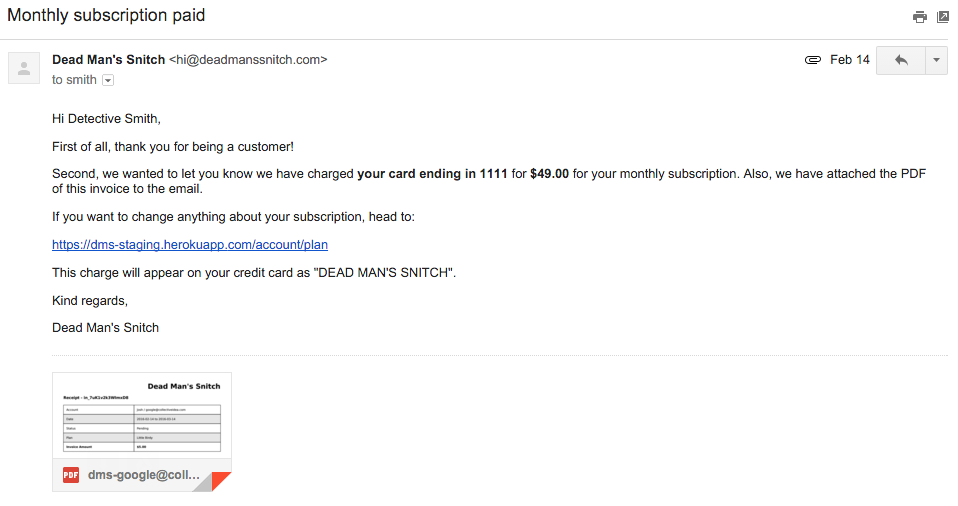Screen dimensions: 958x506
Task: Click the bold $49.00 amount
Action: [x=549, y=173]
